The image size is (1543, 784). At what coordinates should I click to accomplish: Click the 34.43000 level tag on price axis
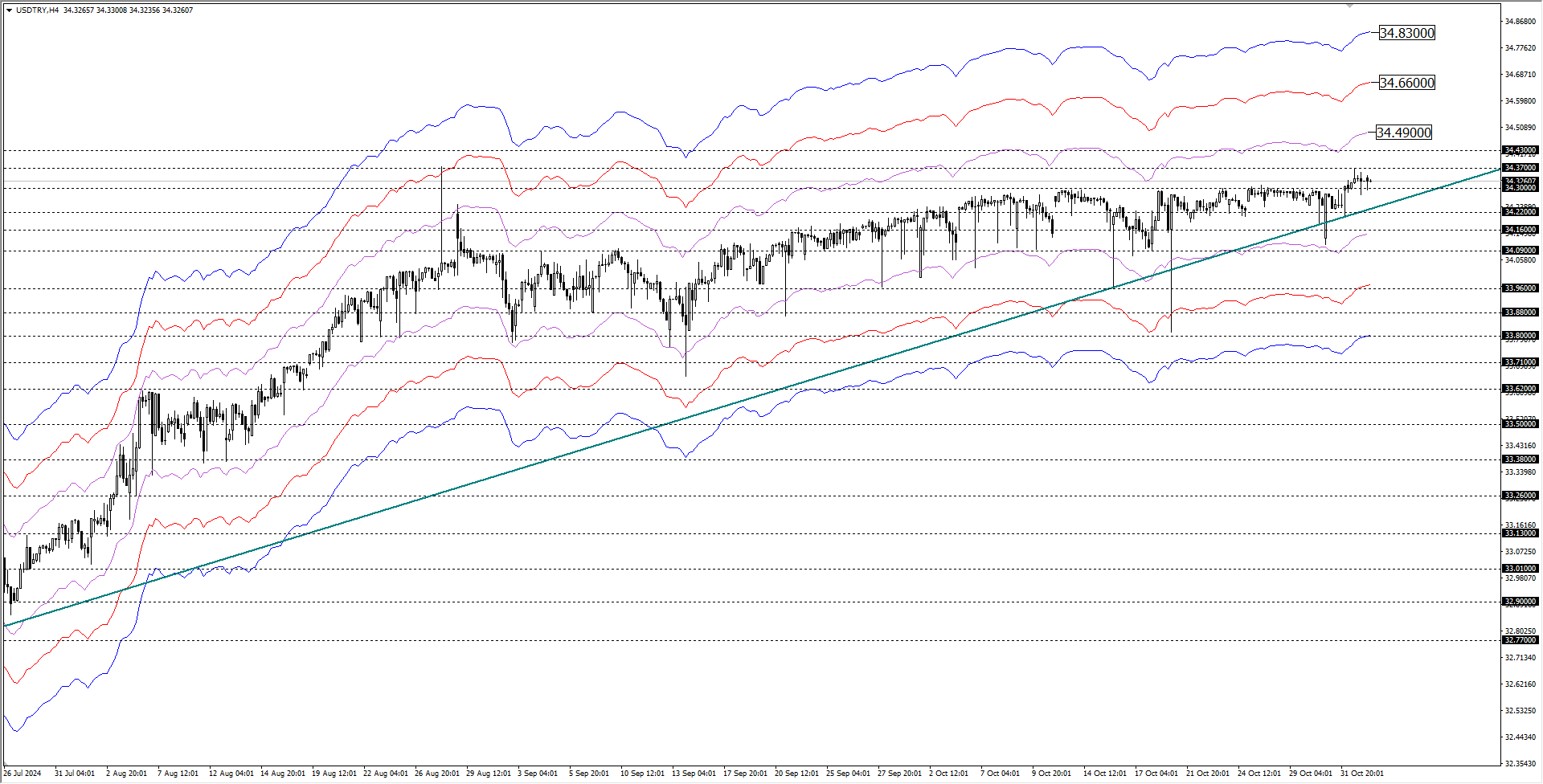tap(1520, 150)
